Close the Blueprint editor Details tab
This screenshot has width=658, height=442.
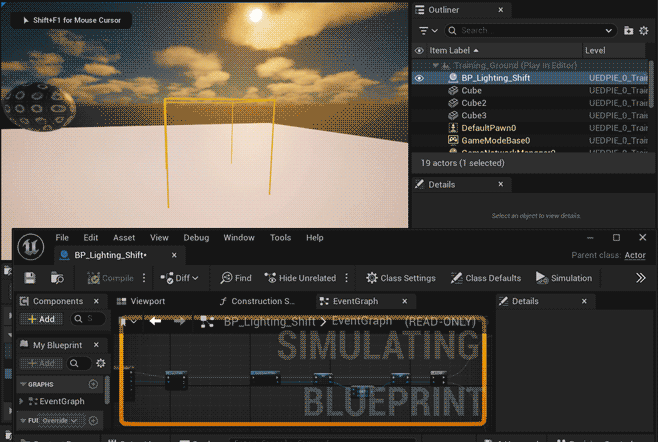coord(584,301)
